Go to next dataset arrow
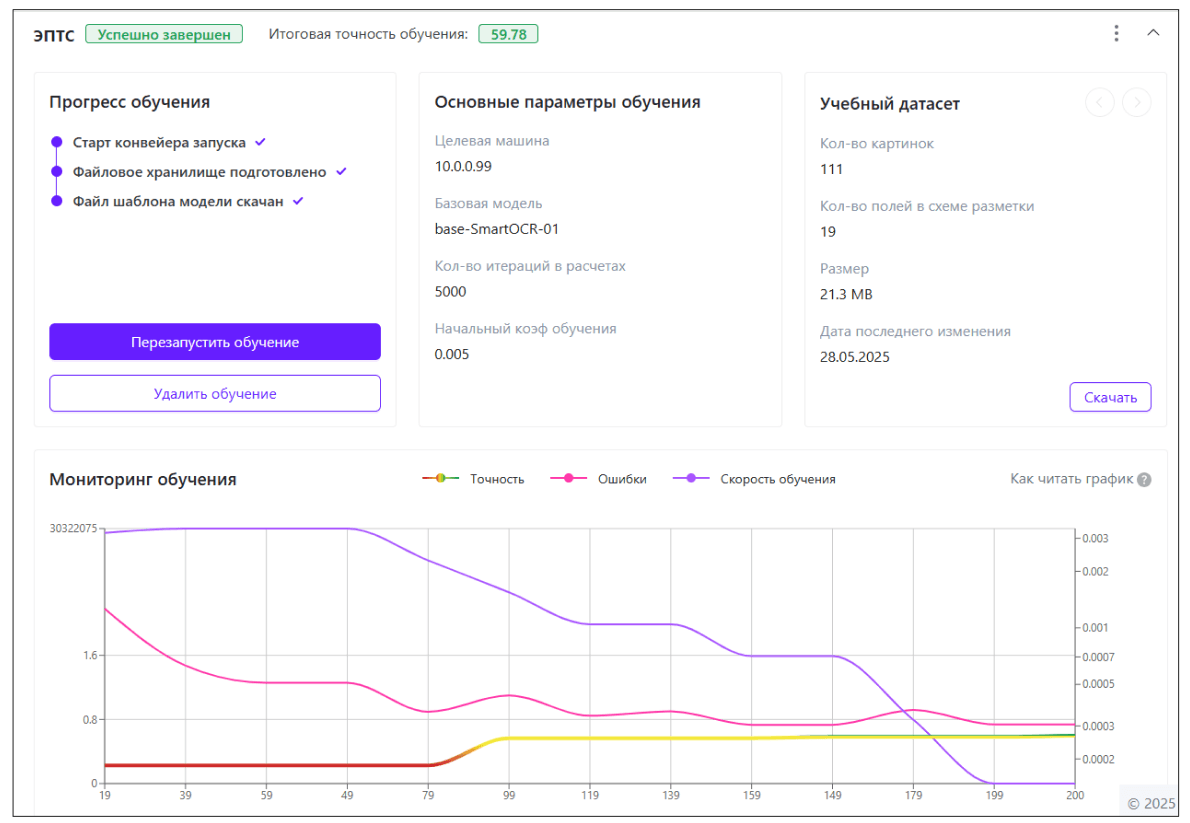1190x823 pixels. (1136, 102)
